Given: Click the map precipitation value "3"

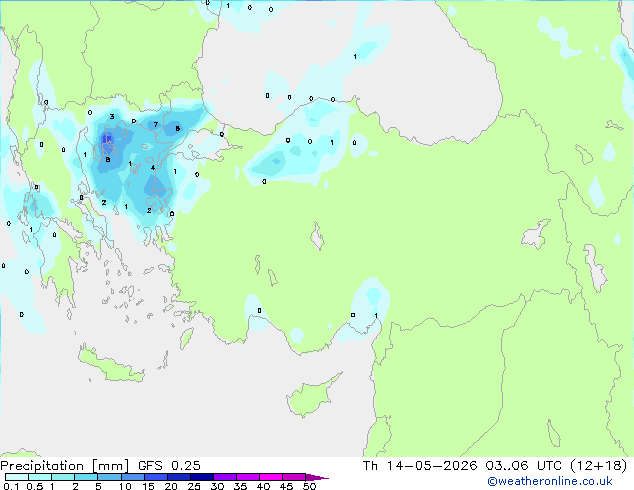Looking at the screenshot, I should click(112, 116).
